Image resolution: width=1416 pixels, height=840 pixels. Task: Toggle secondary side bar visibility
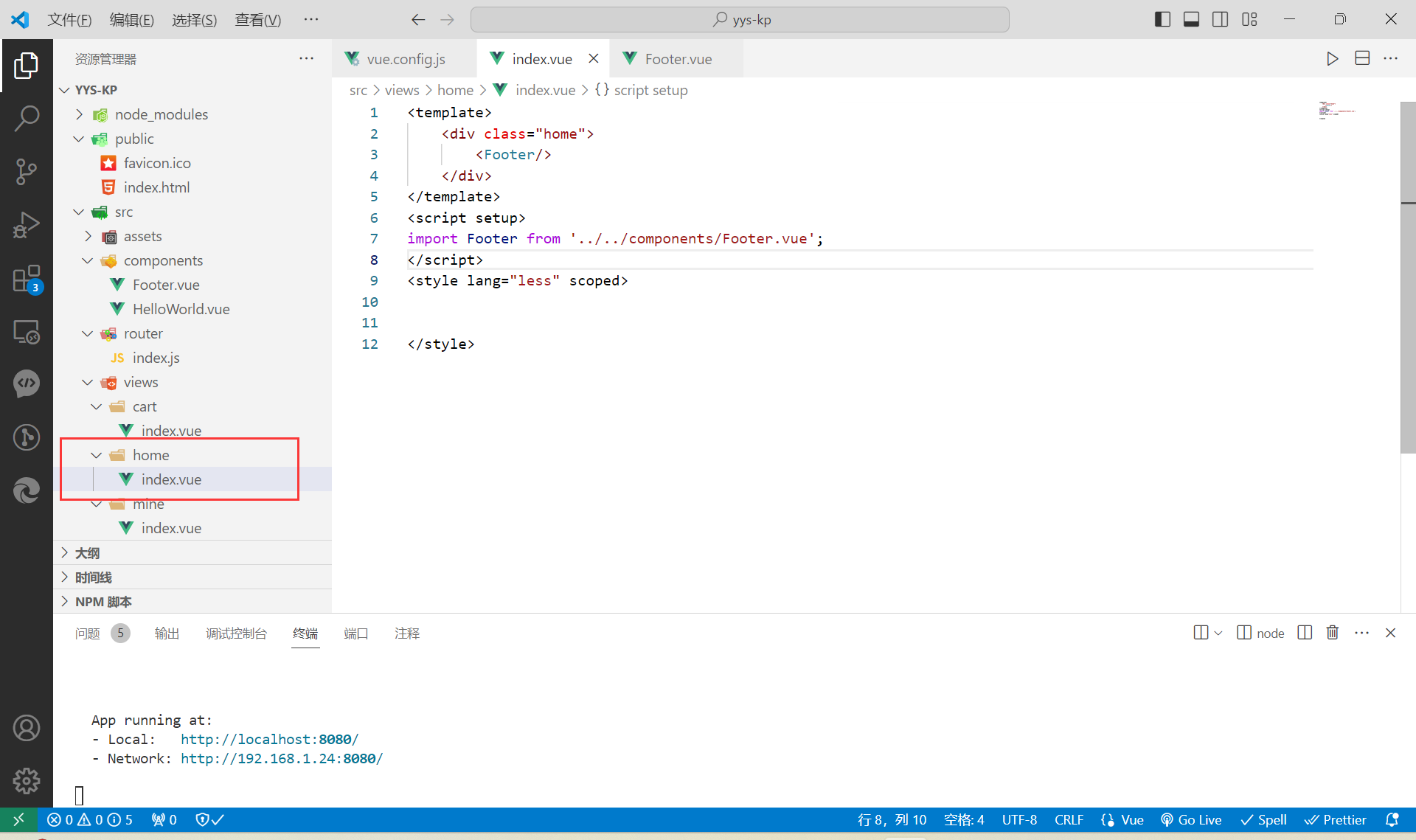point(1220,20)
